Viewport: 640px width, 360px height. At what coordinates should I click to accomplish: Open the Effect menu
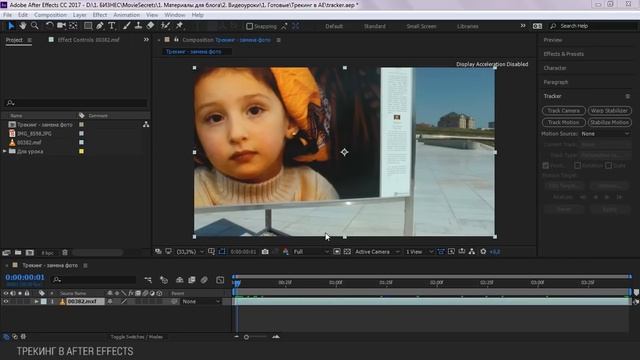click(x=100, y=15)
